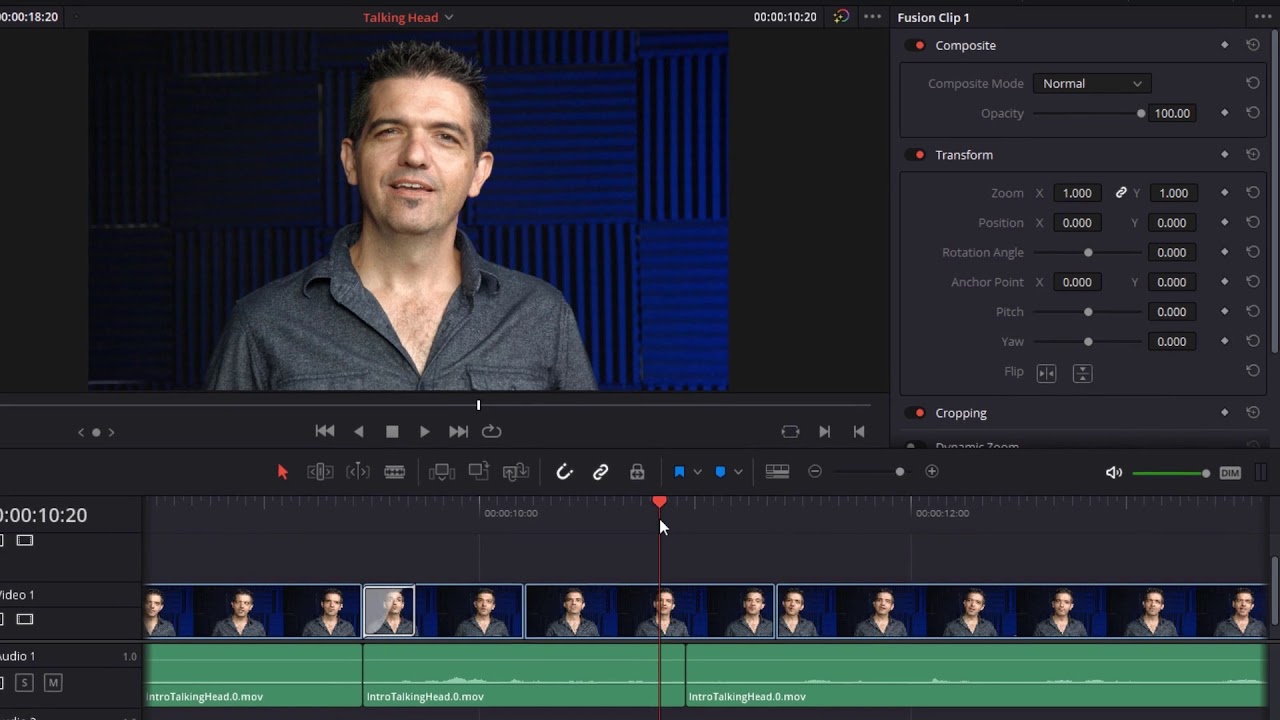Go to next keyframe arrow below viewer

click(x=111, y=432)
